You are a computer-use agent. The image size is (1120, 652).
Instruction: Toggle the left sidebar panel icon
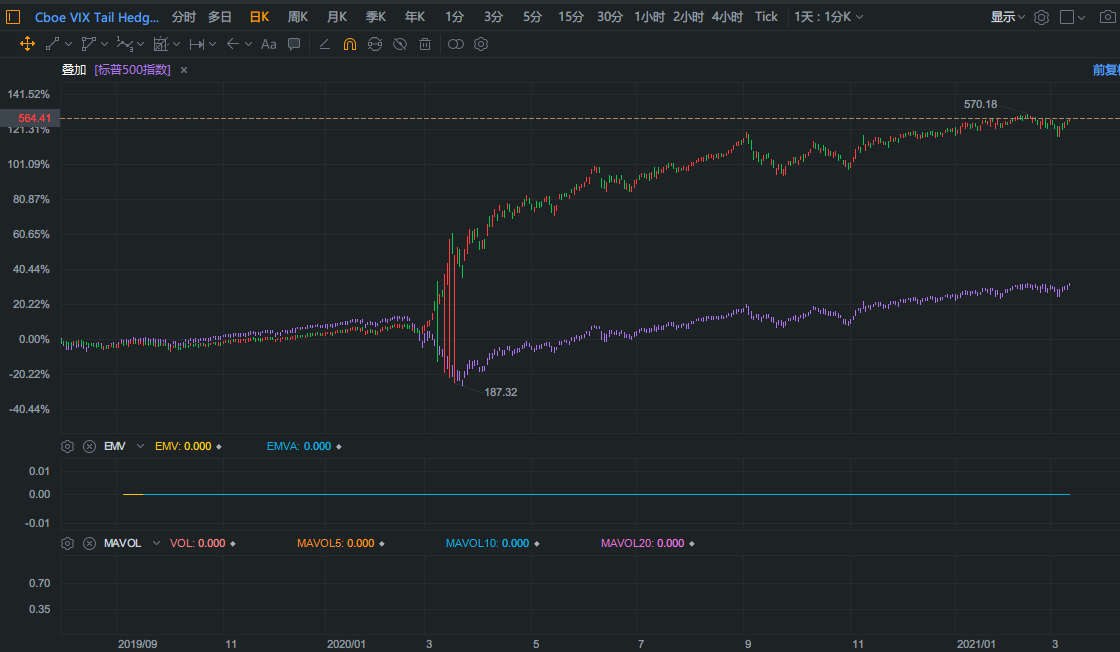[13, 17]
